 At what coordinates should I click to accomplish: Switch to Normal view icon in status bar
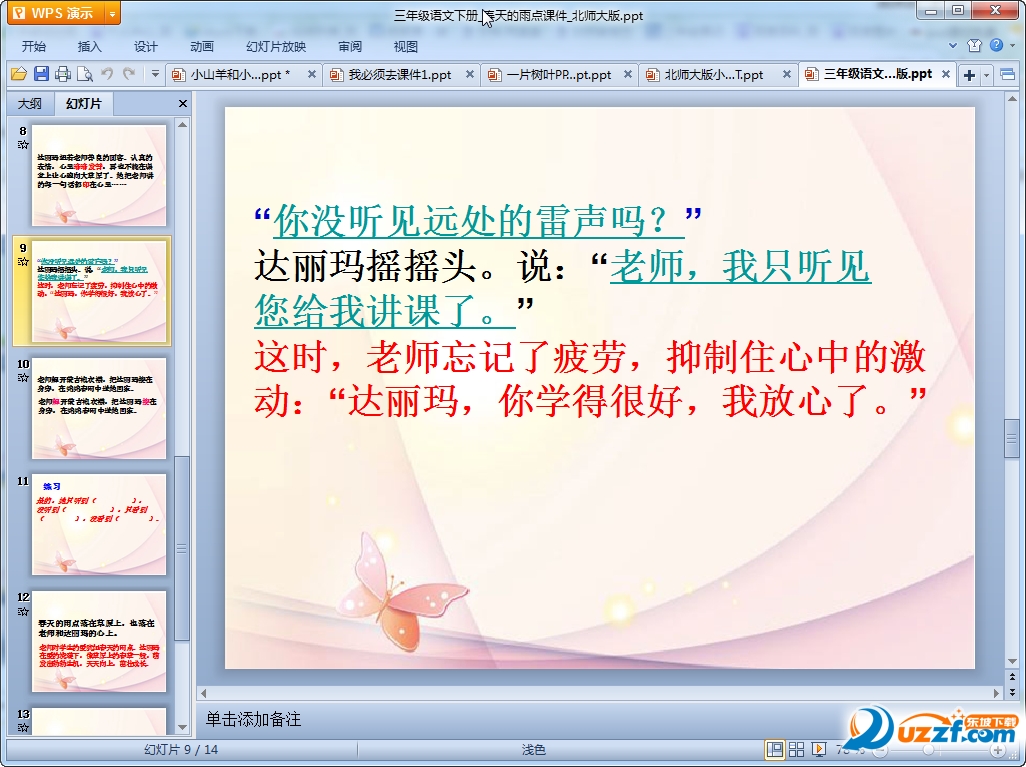pos(775,749)
